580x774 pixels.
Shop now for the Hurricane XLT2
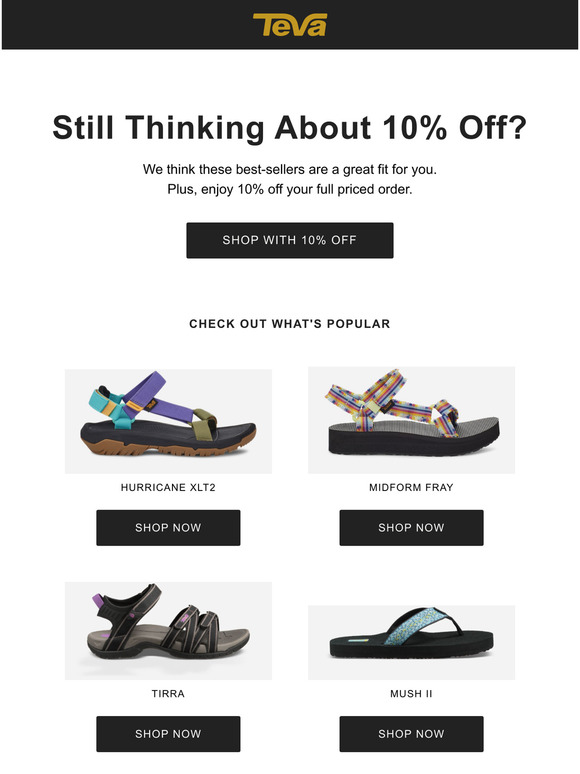click(168, 528)
